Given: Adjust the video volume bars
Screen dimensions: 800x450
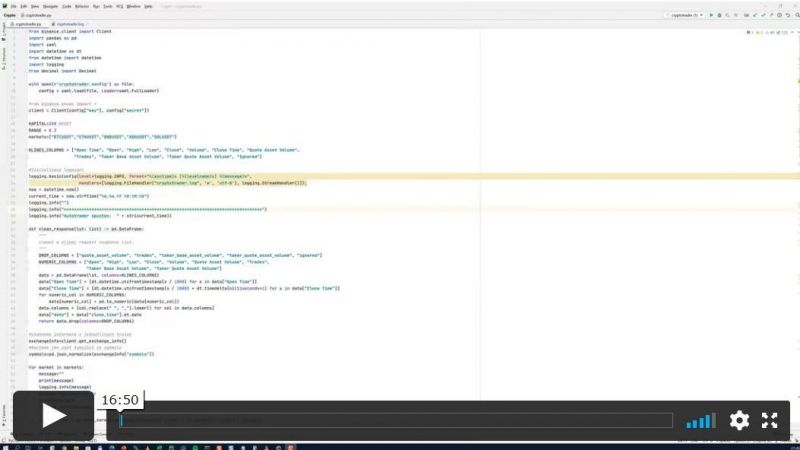Looking at the screenshot, I should [701, 420].
